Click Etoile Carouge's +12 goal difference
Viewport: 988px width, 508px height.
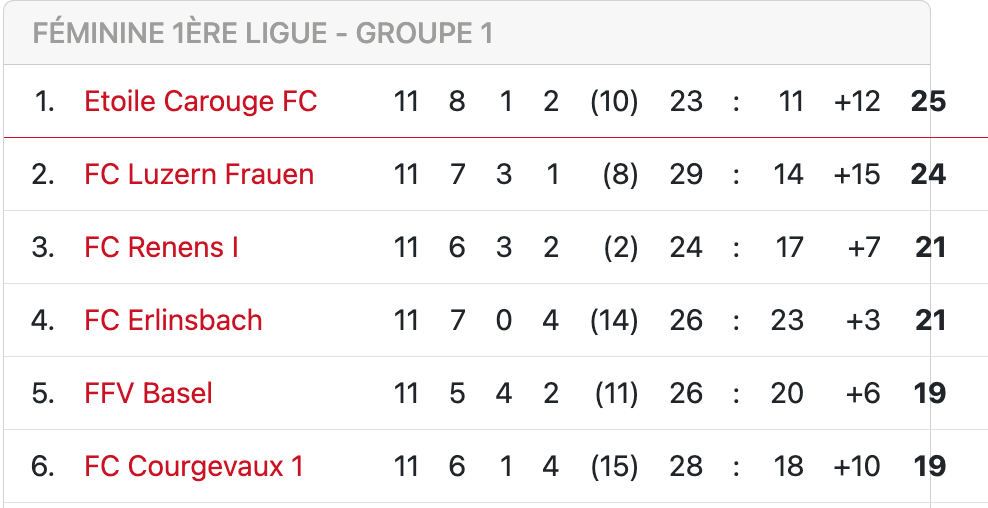(x=857, y=101)
